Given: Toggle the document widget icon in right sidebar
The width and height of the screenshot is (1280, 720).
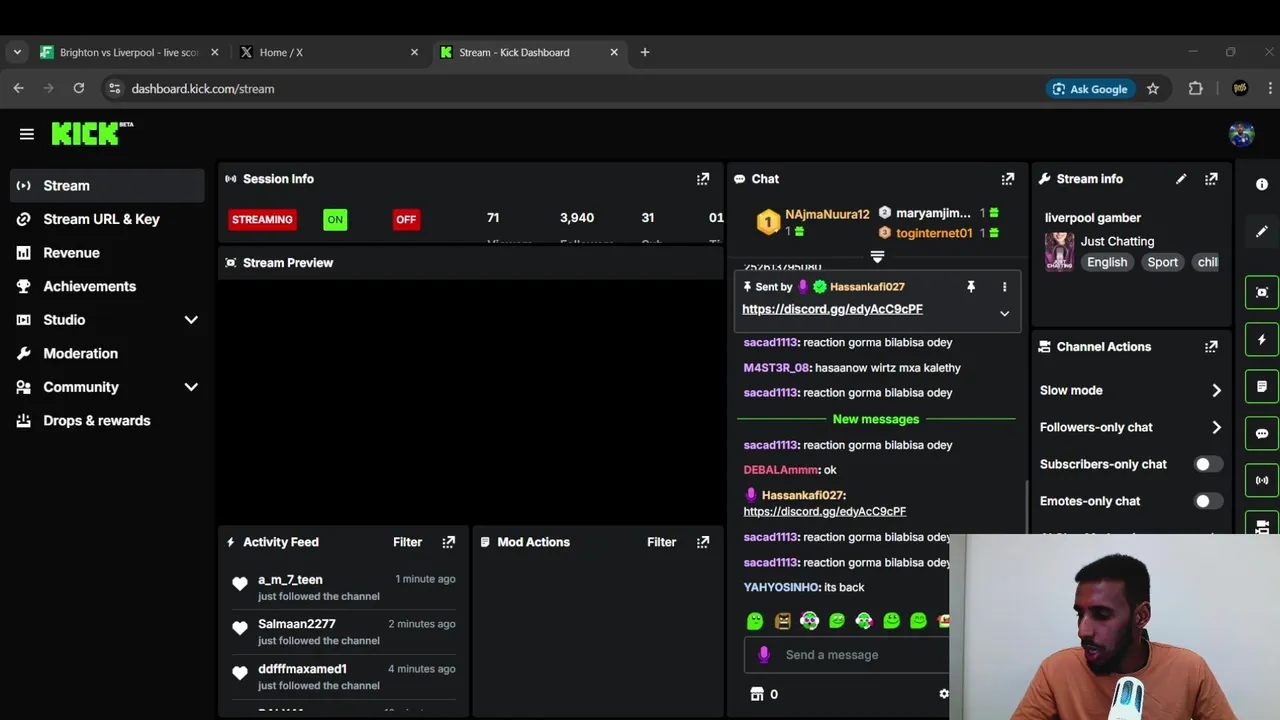Looking at the screenshot, I should click(x=1262, y=386).
